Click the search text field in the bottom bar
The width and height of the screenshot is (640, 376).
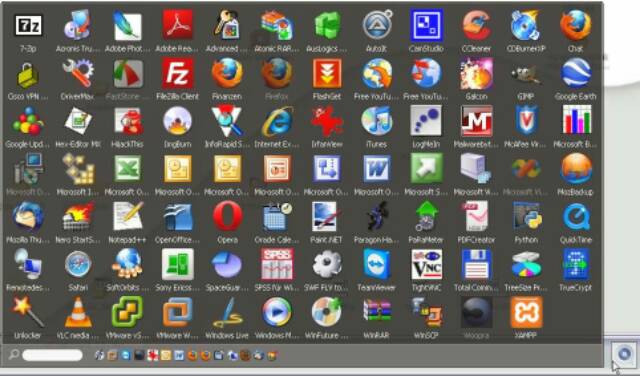point(52,355)
